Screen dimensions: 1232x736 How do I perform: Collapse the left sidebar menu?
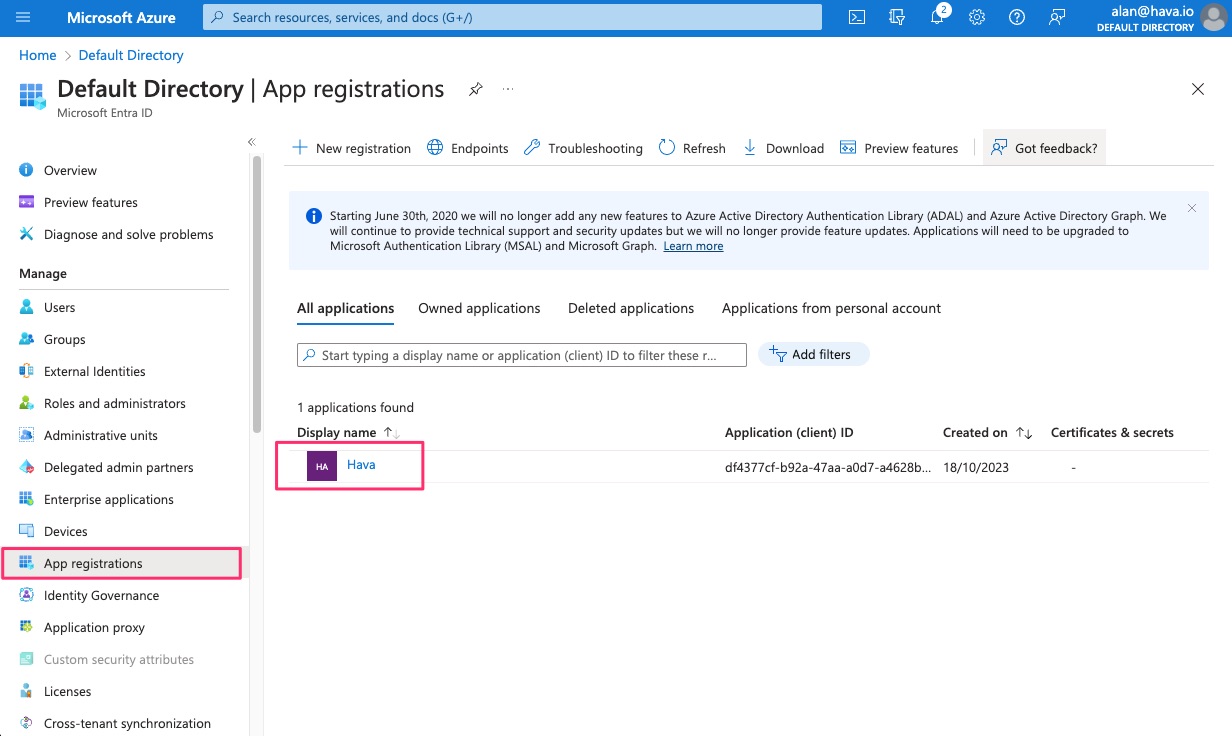click(252, 142)
